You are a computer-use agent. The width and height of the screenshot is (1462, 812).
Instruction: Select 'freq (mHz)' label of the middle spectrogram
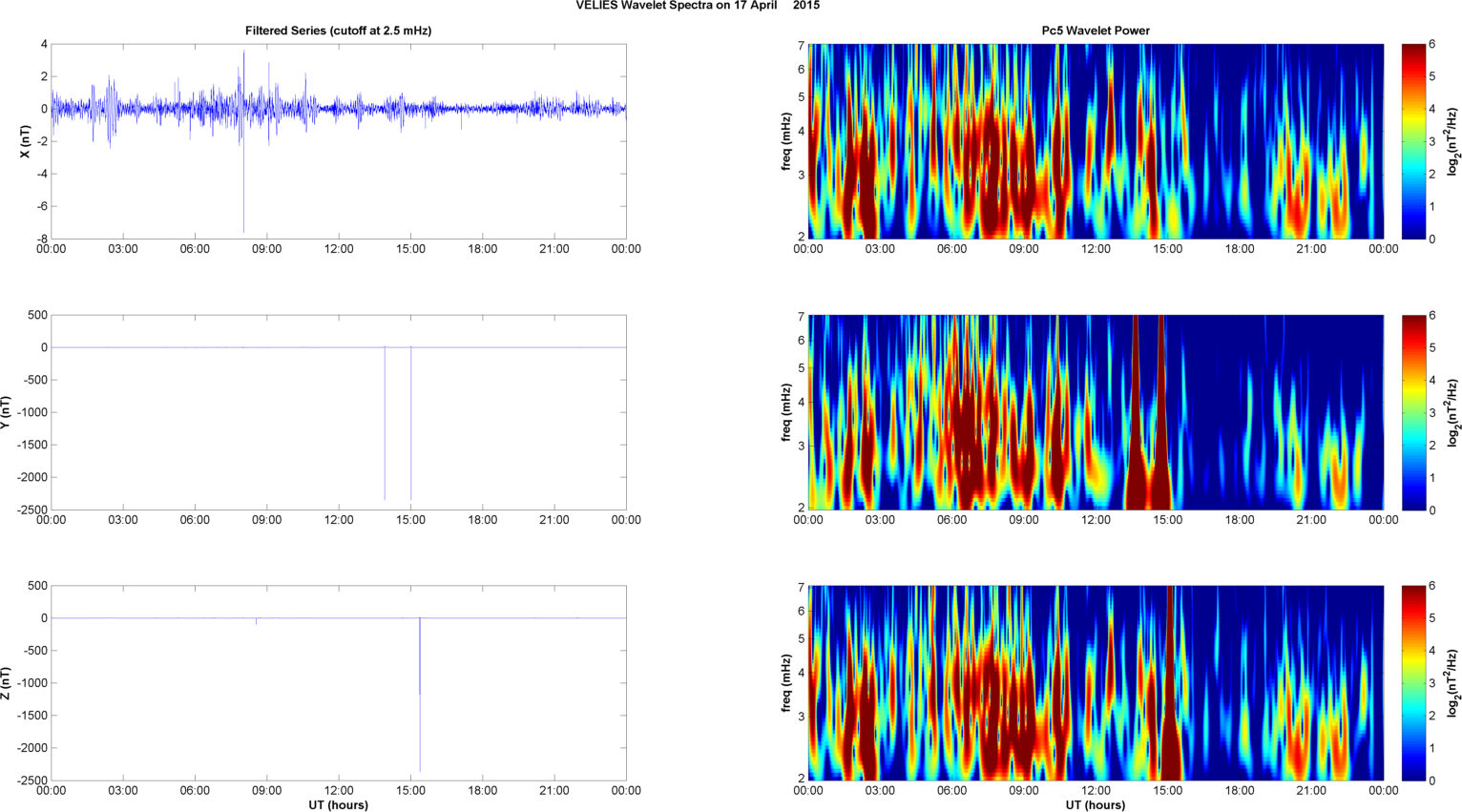(786, 412)
